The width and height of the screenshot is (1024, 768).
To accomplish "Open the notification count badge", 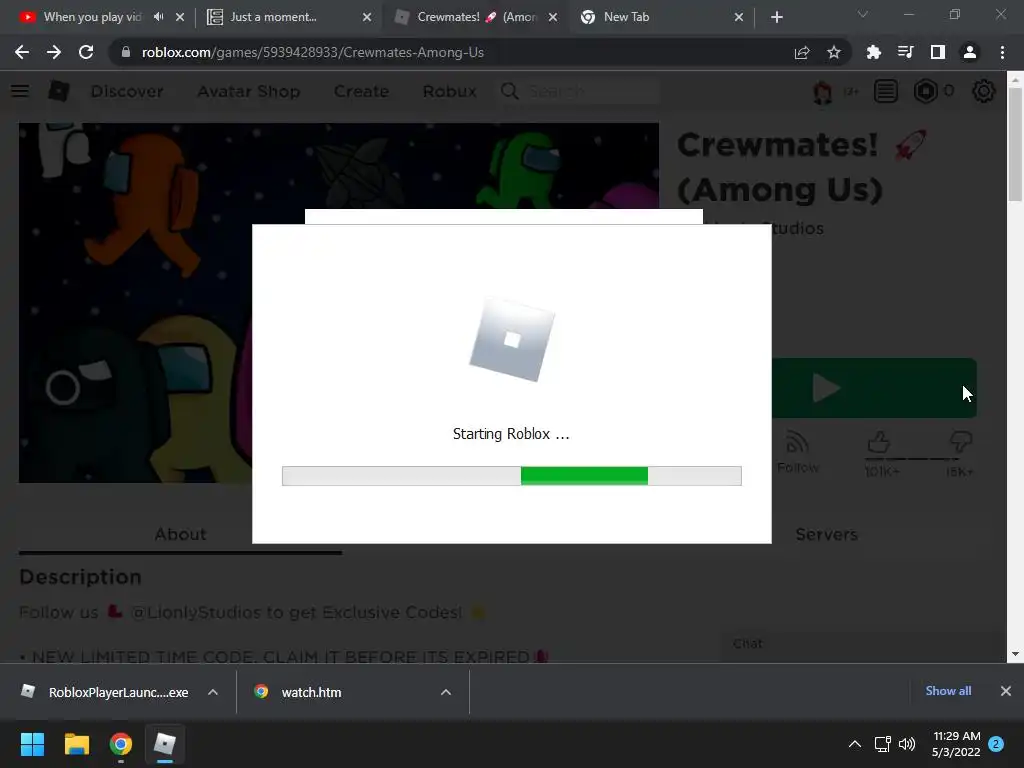I will coord(996,744).
